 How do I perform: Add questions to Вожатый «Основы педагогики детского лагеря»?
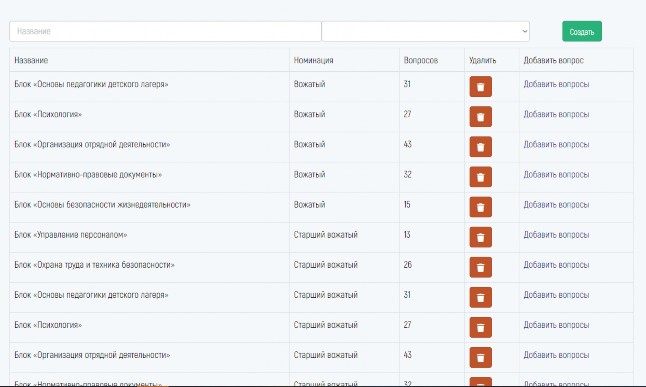click(556, 84)
